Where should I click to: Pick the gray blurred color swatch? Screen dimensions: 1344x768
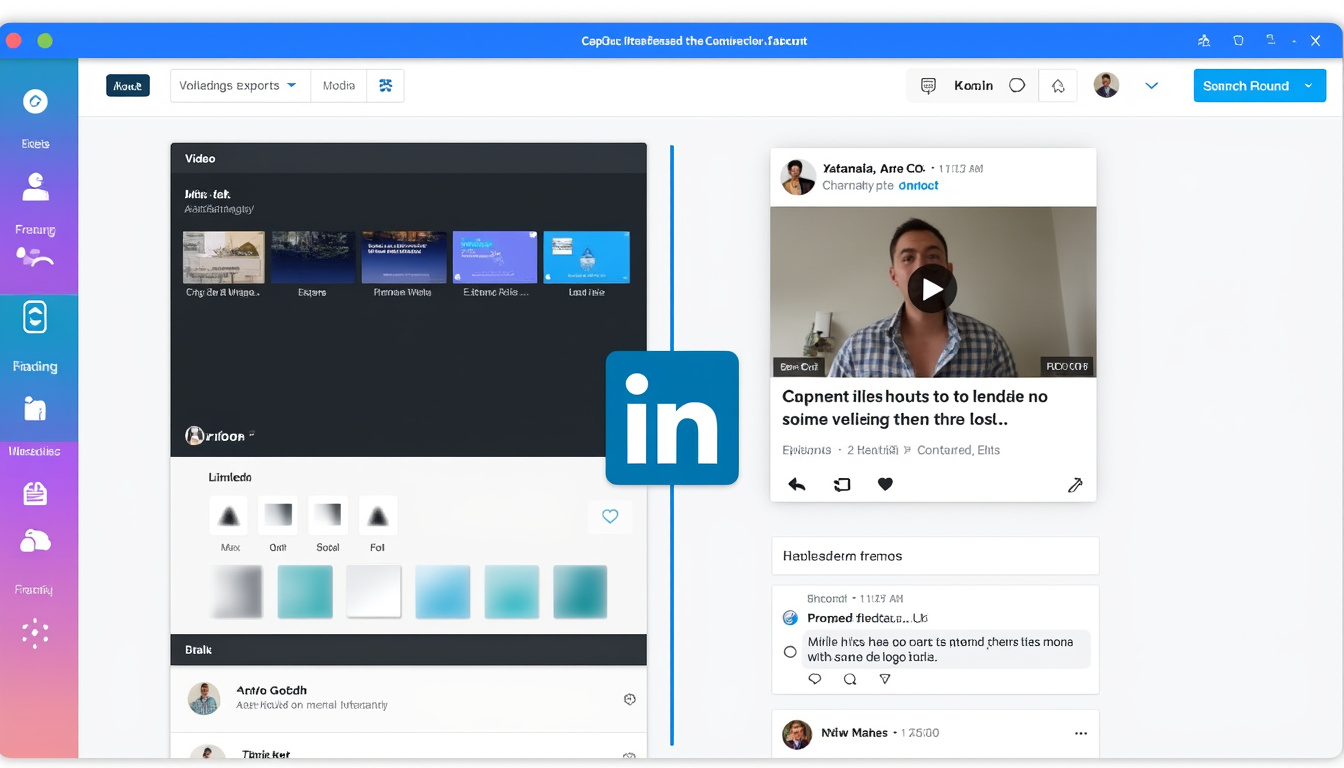(x=236, y=591)
